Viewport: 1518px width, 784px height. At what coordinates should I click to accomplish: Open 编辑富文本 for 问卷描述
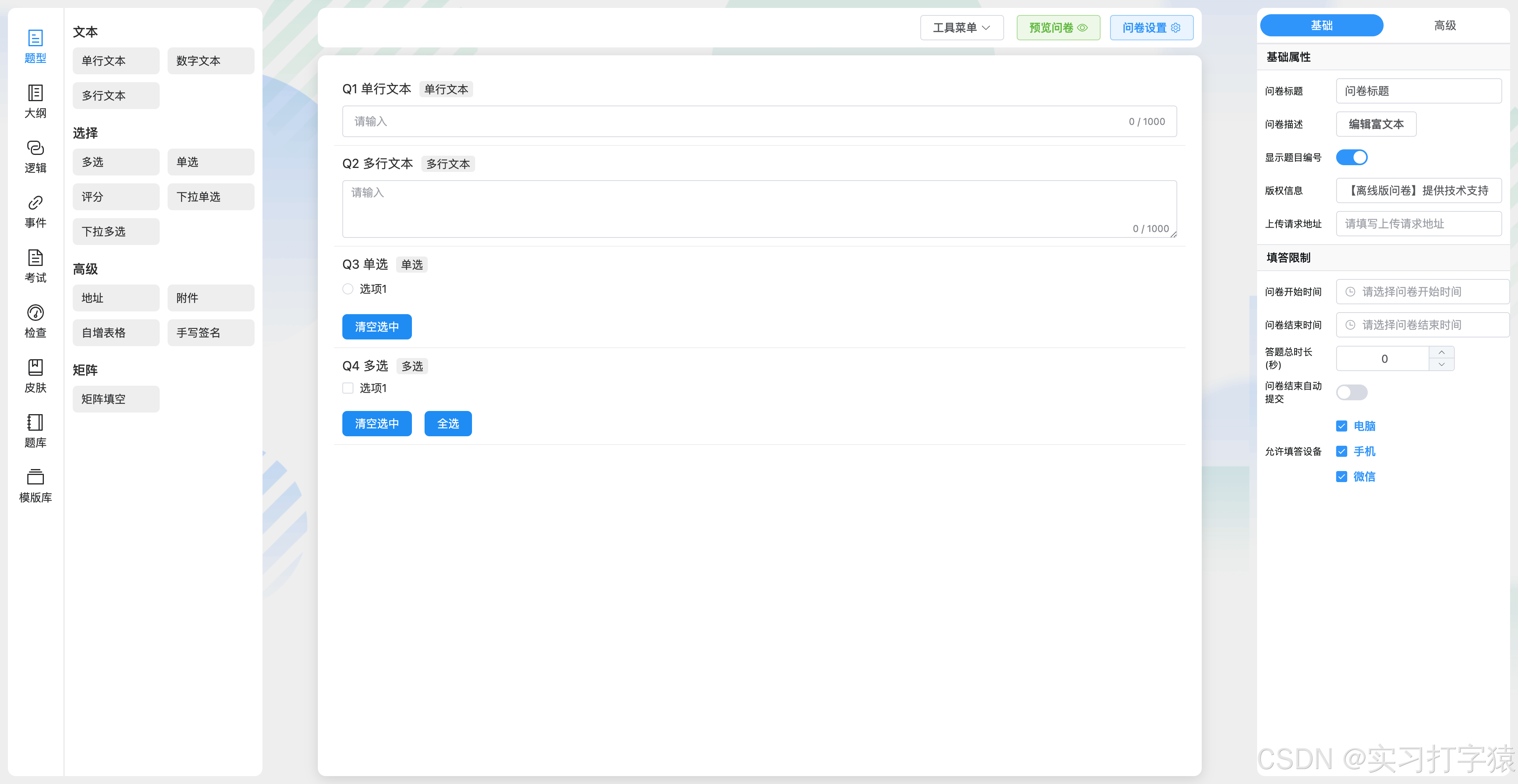point(1376,124)
